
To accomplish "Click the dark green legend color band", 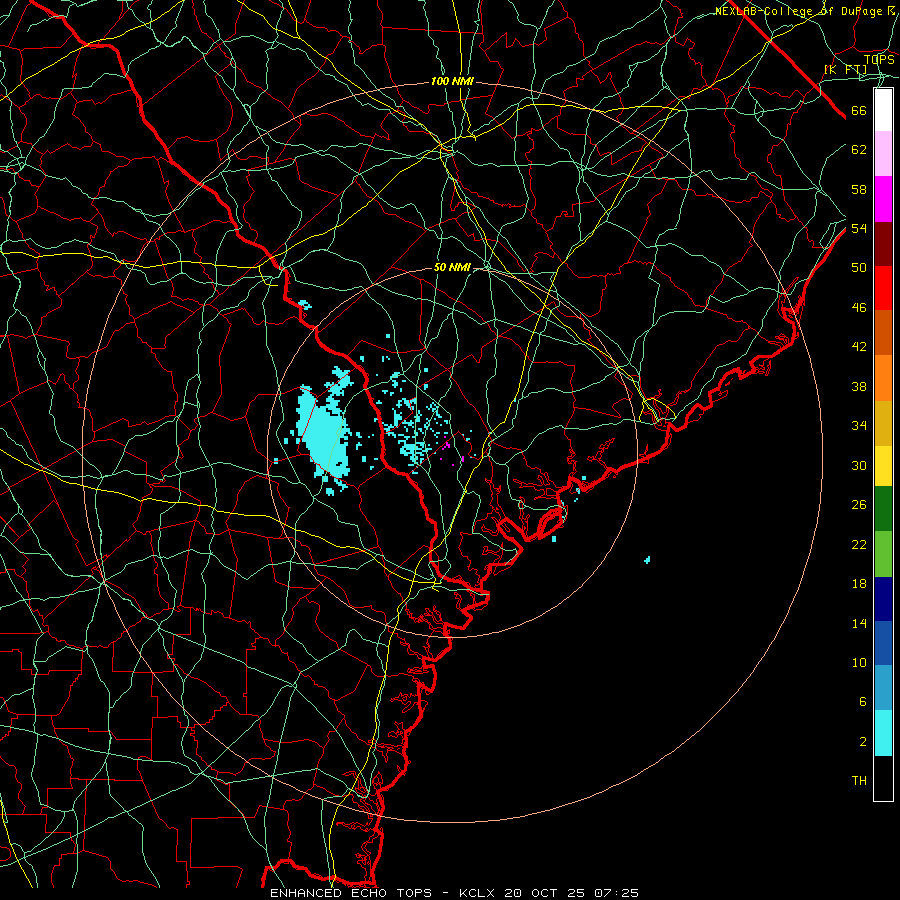I will pos(883,509).
